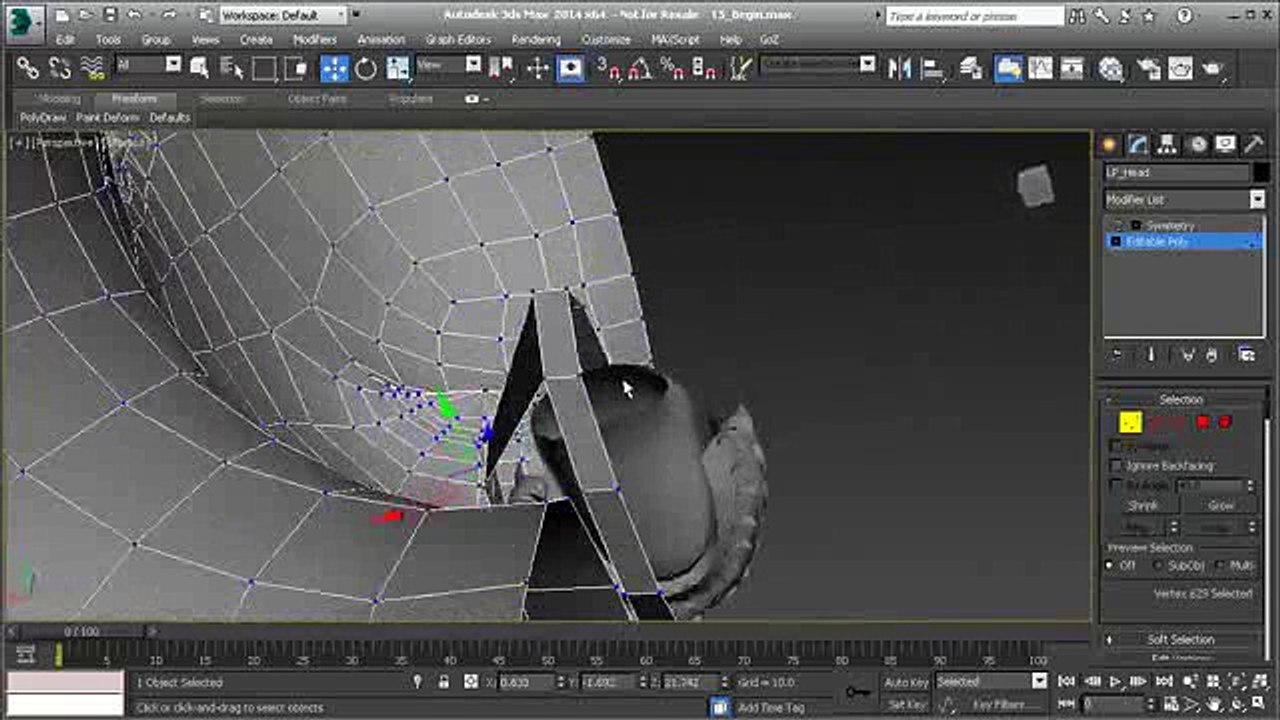This screenshot has height=720, width=1280.
Task: Toggle the Auto Key animation button
Action: [x=907, y=682]
